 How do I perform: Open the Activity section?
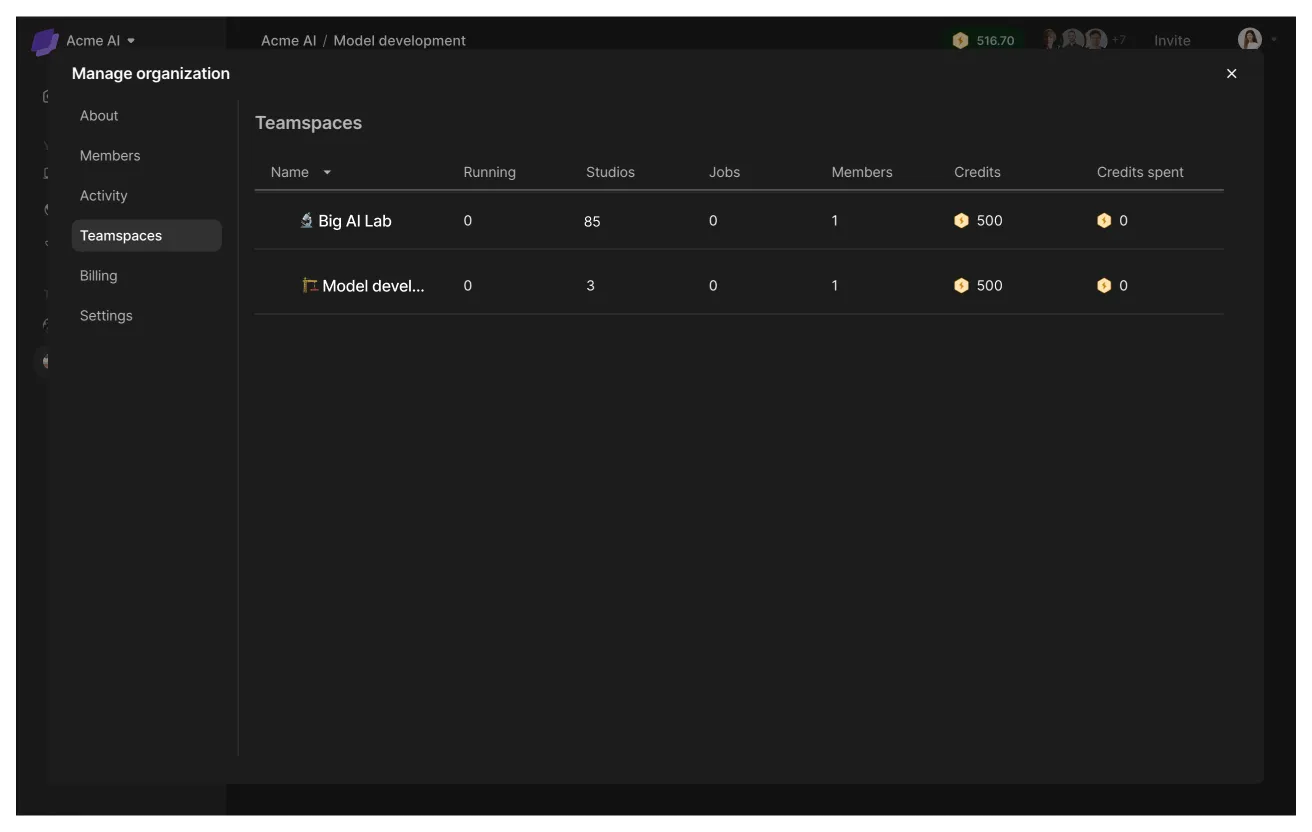coord(104,196)
